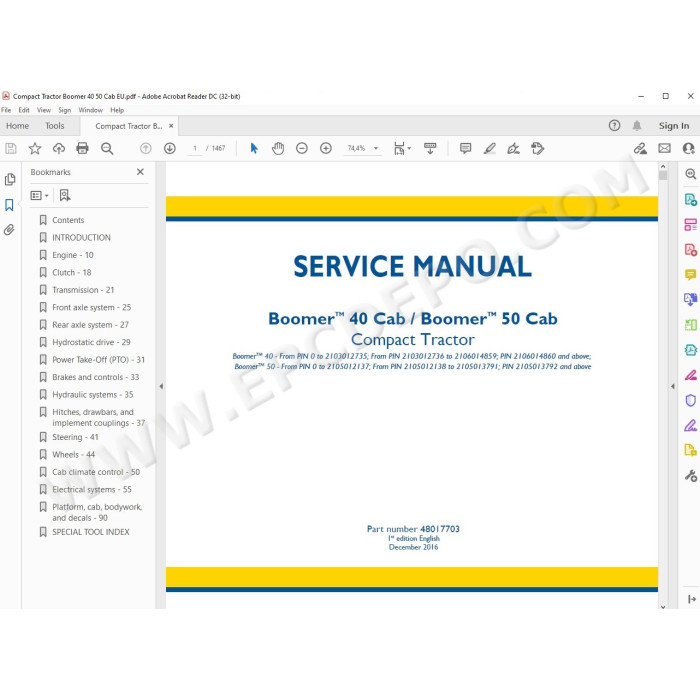Click the Stamp tool icon
700x700 pixels.
[538, 148]
